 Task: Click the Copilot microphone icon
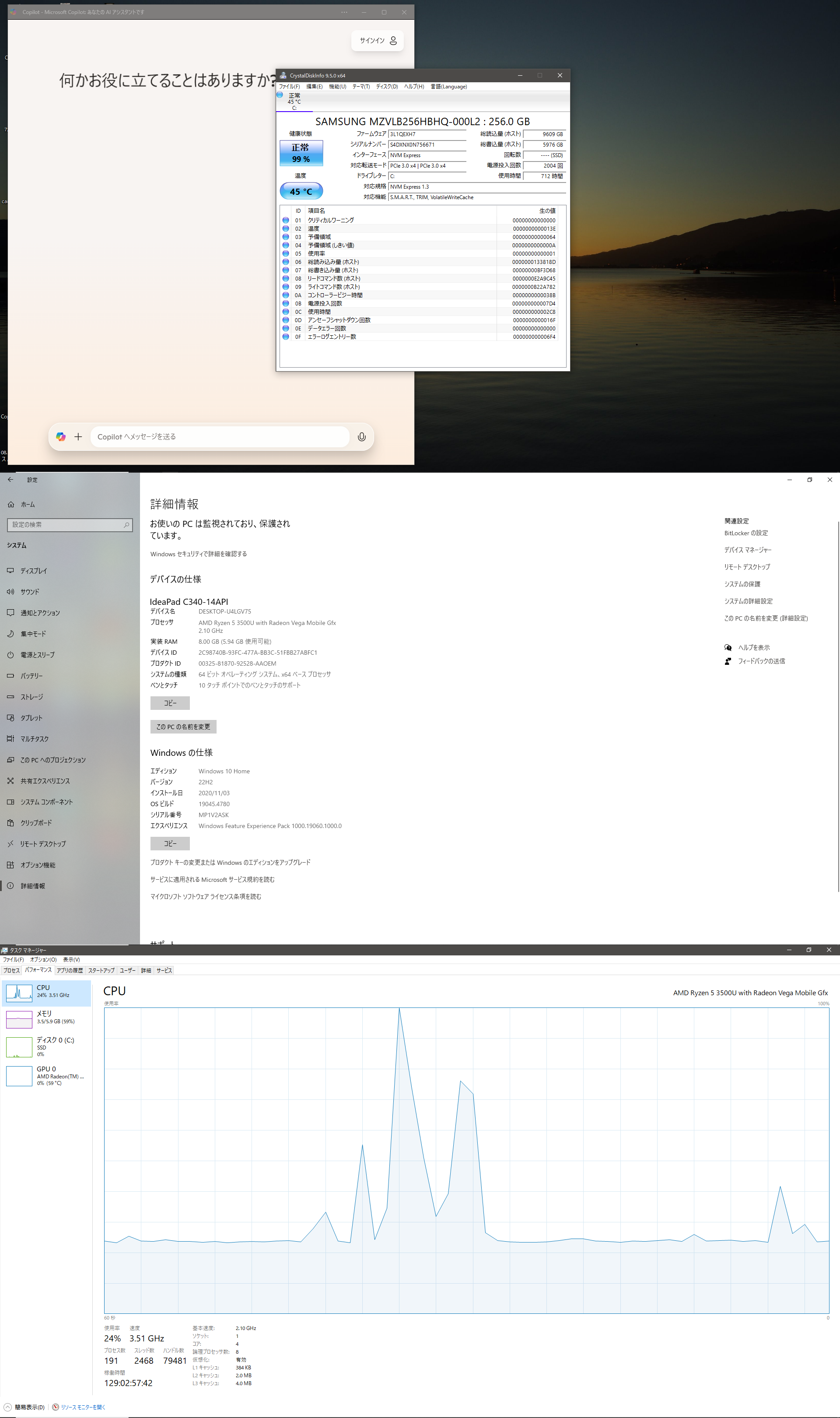[x=362, y=436]
